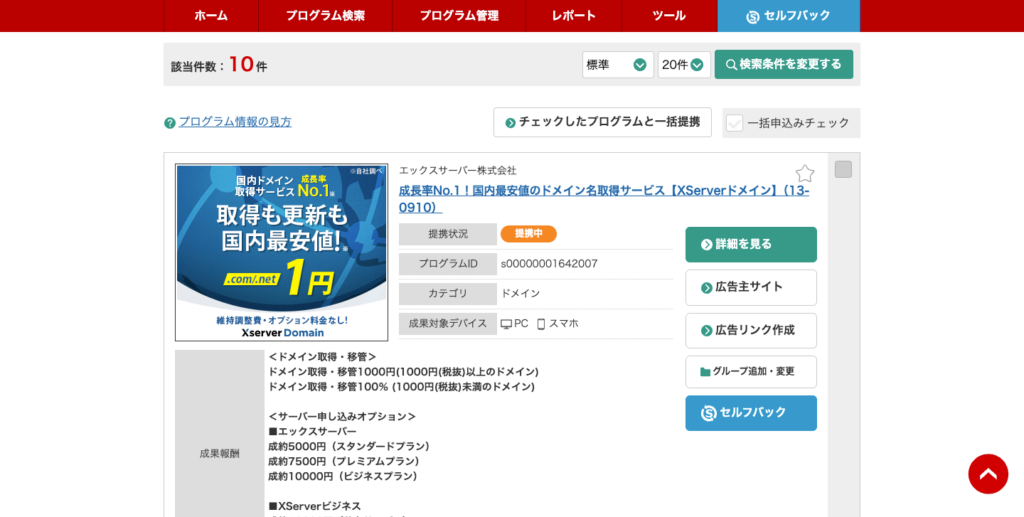The width and height of the screenshot is (1024, 517).
Task: Click 広告リンク作成 button
Action: click(751, 330)
